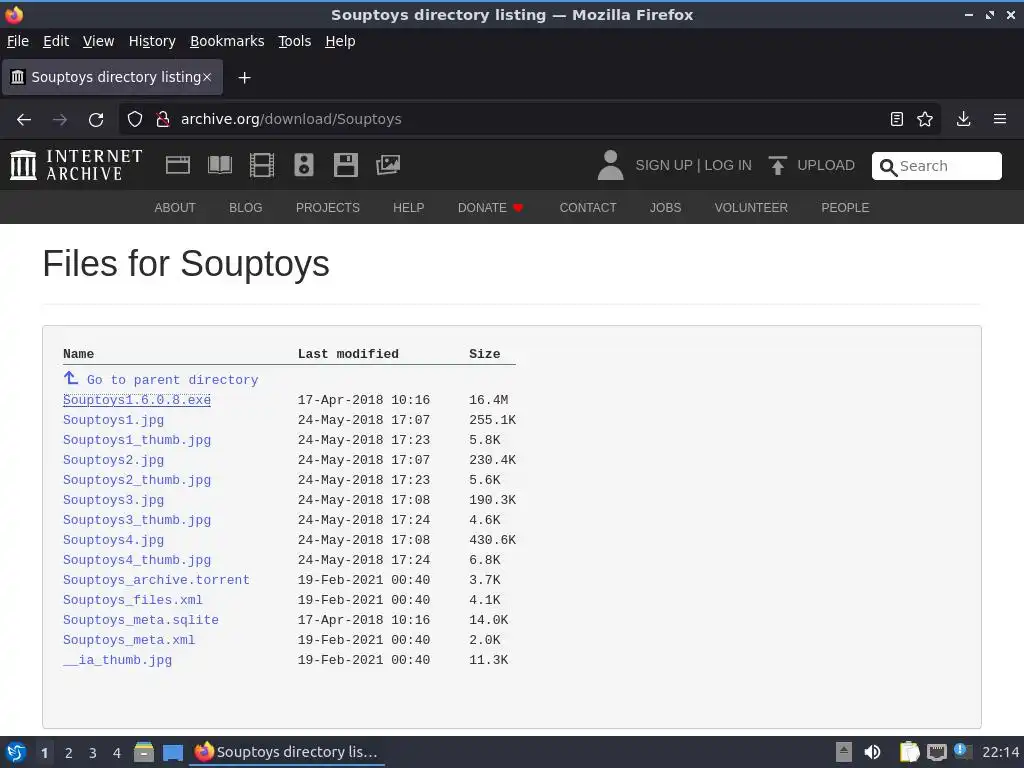Open the Video film icon
Viewport: 1024px width, 768px height.
[261, 165]
